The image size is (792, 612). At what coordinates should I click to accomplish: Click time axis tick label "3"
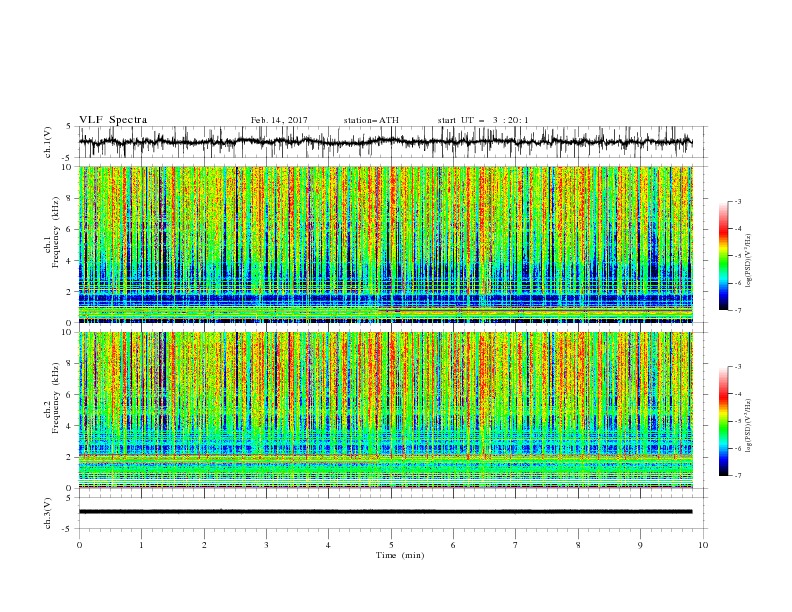[266, 545]
